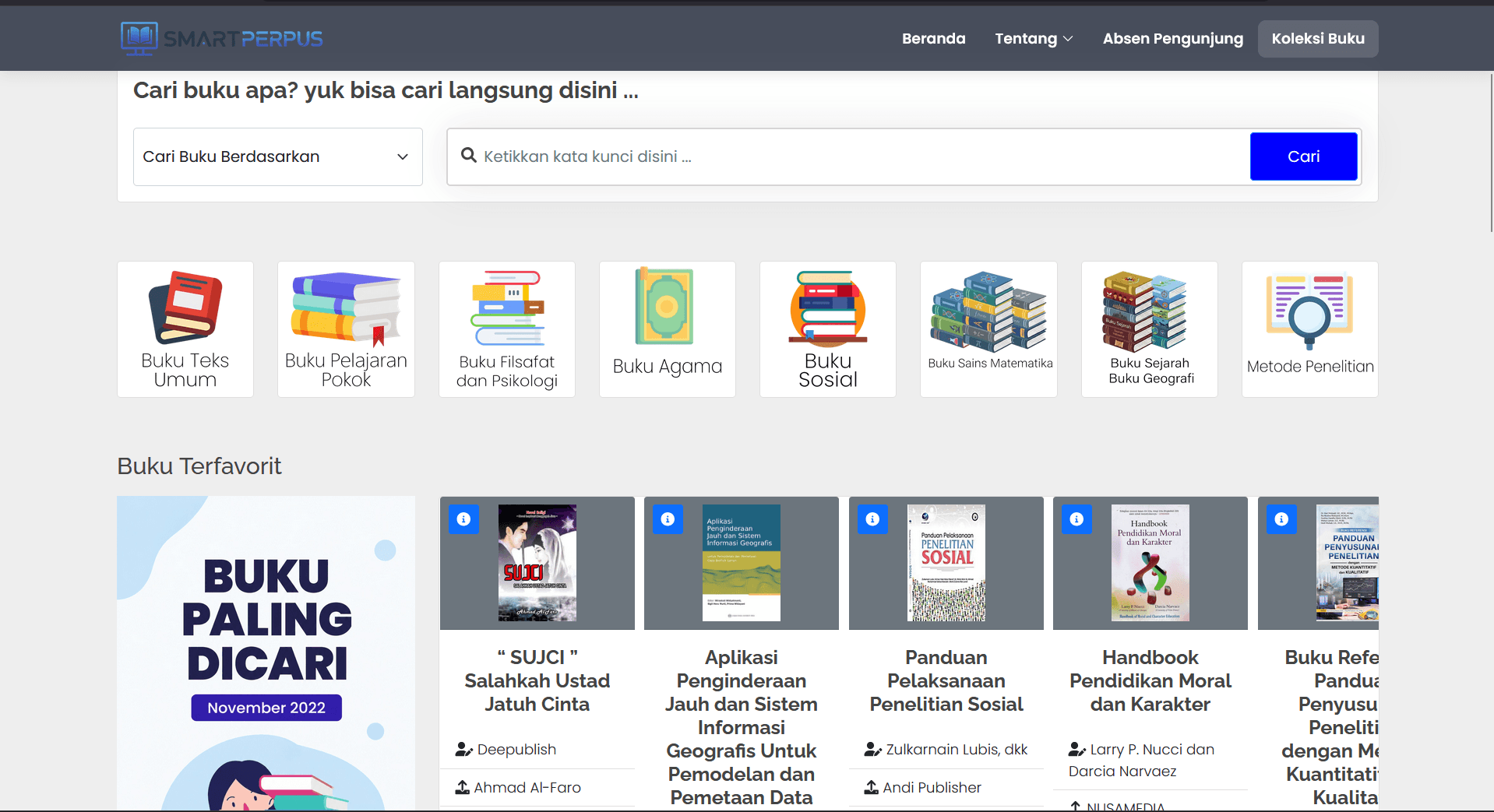1494x812 pixels.
Task: Open the Buku Sosial category icon
Action: coord(828,329)
